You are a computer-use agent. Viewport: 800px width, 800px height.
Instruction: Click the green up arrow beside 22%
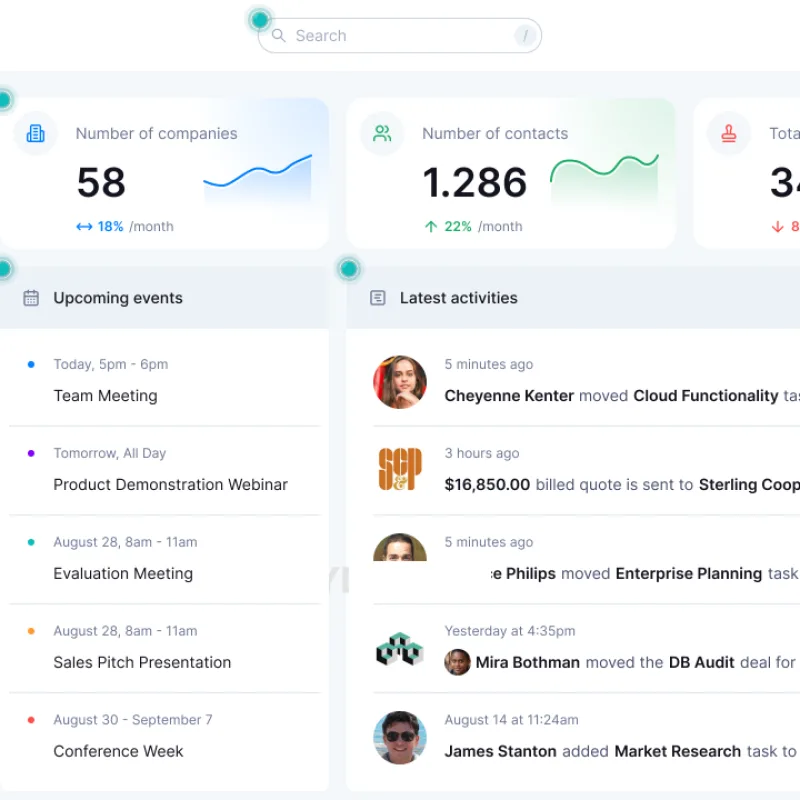(x=431, y=227)
